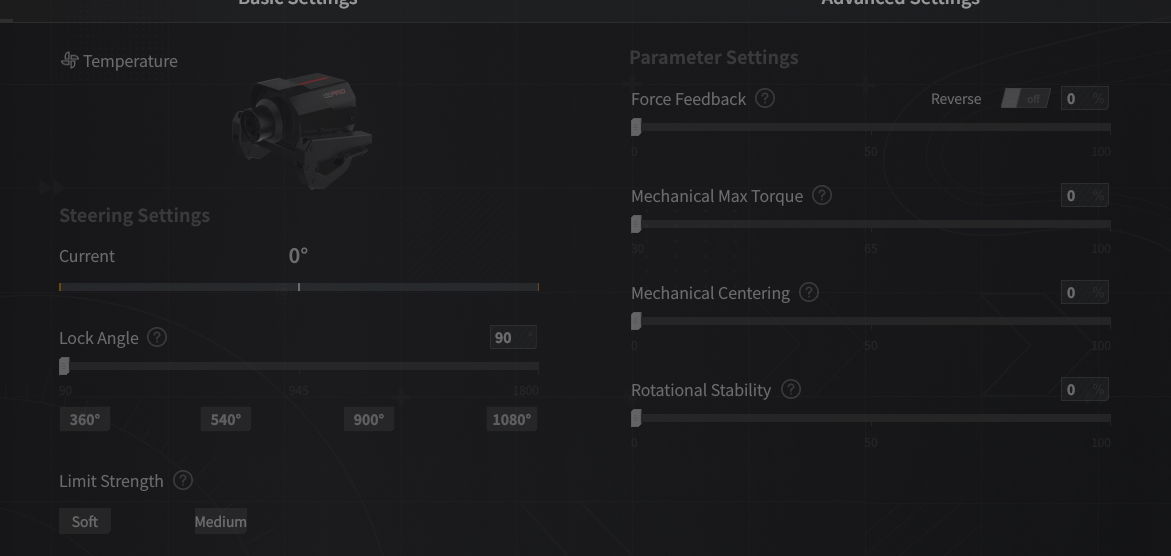Open the Mechanical Centering help icon
This screenshot has width=1171, height=556.
(809, 291)
